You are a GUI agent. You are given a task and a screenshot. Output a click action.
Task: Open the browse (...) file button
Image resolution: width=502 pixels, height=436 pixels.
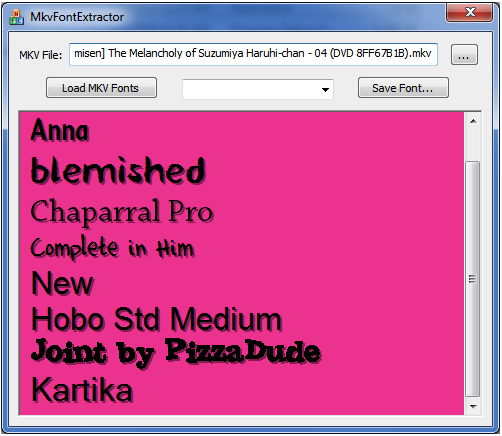(464, 55)
